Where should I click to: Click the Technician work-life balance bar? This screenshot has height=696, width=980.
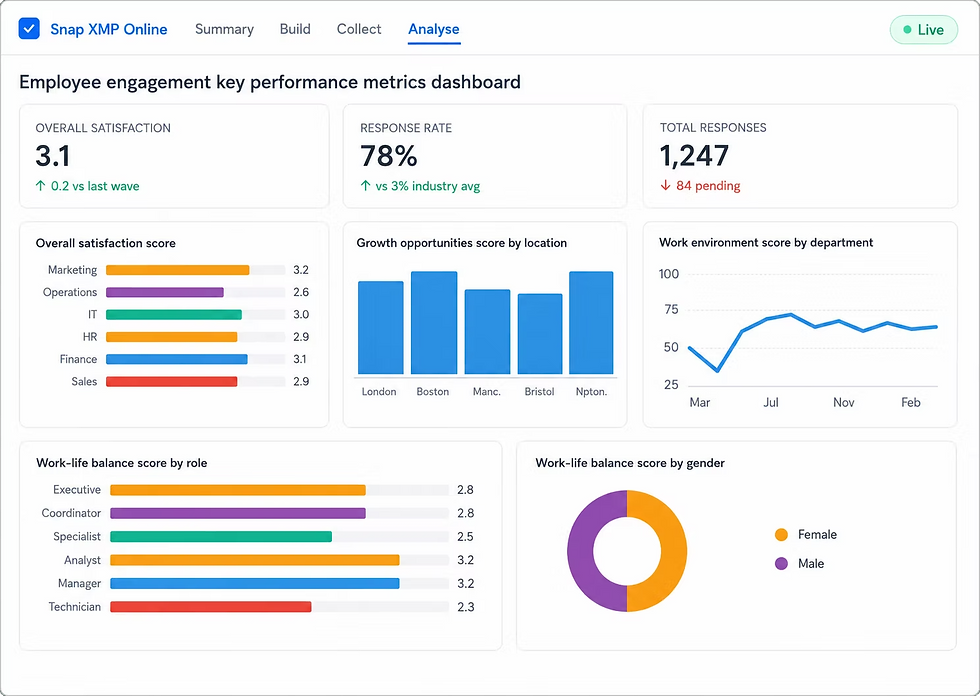(211, 607)
